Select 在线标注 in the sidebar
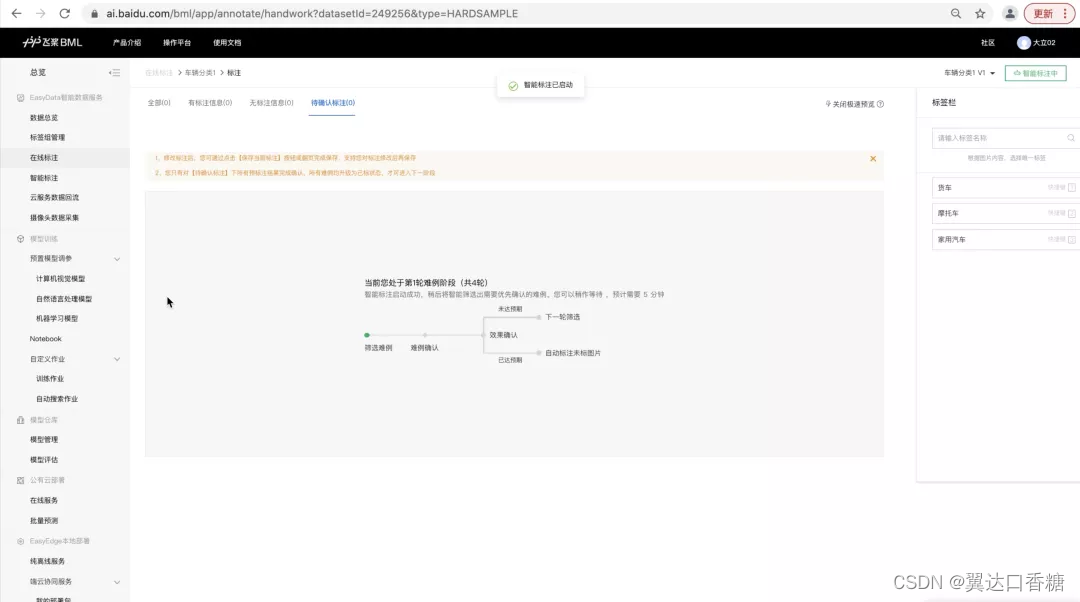Screen dimensions: 1080x602 pyautogui.click(x=44, y=158)
